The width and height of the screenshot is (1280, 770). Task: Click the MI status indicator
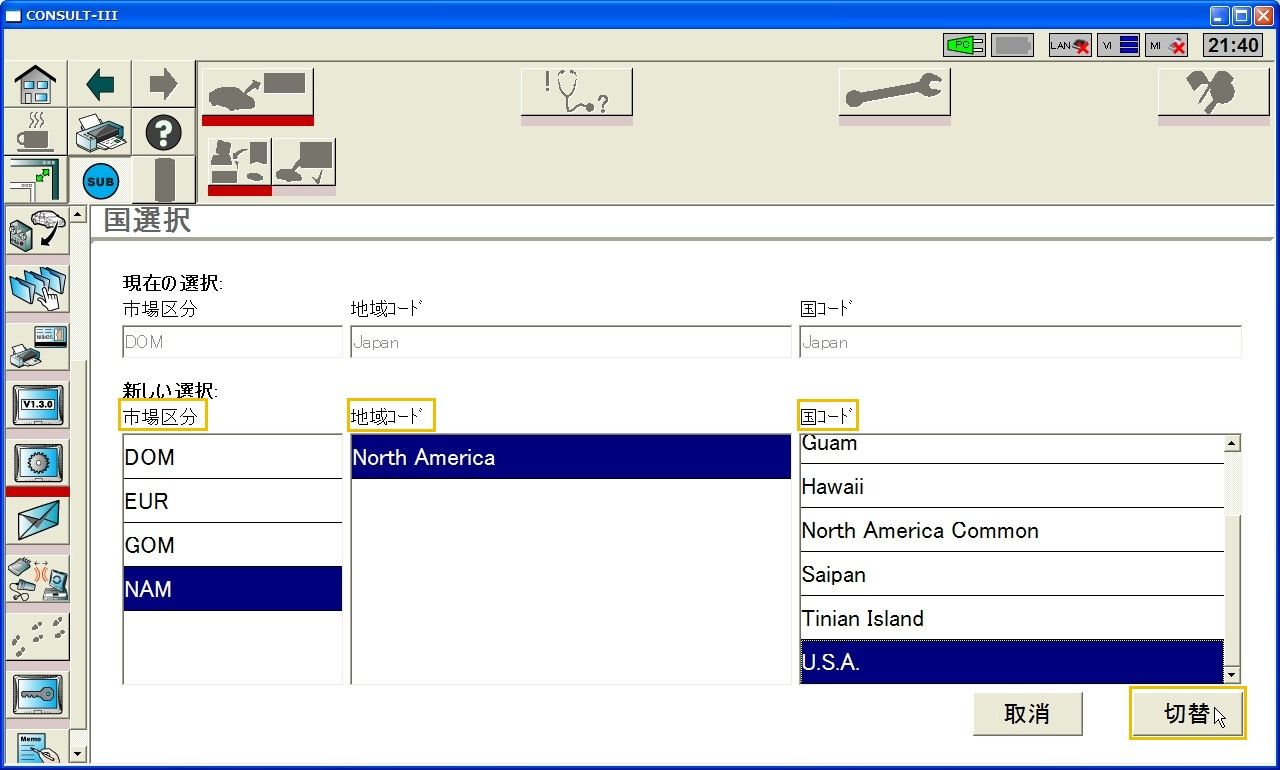coord(1167,45)
